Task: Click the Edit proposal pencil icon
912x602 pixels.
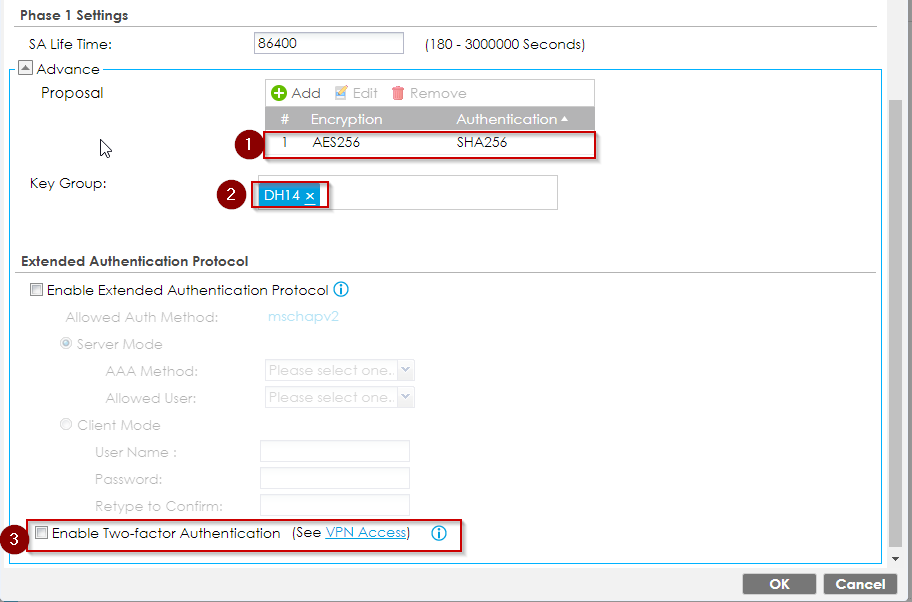Action: (341, 93)
